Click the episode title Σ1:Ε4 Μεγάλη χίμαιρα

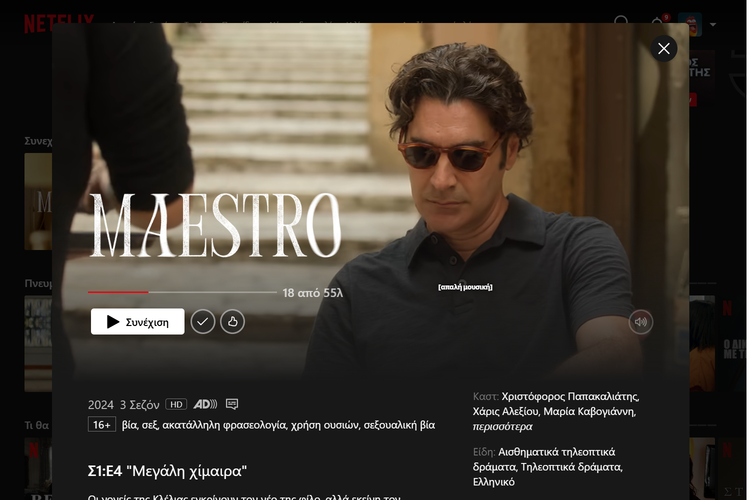coord(167,471)
